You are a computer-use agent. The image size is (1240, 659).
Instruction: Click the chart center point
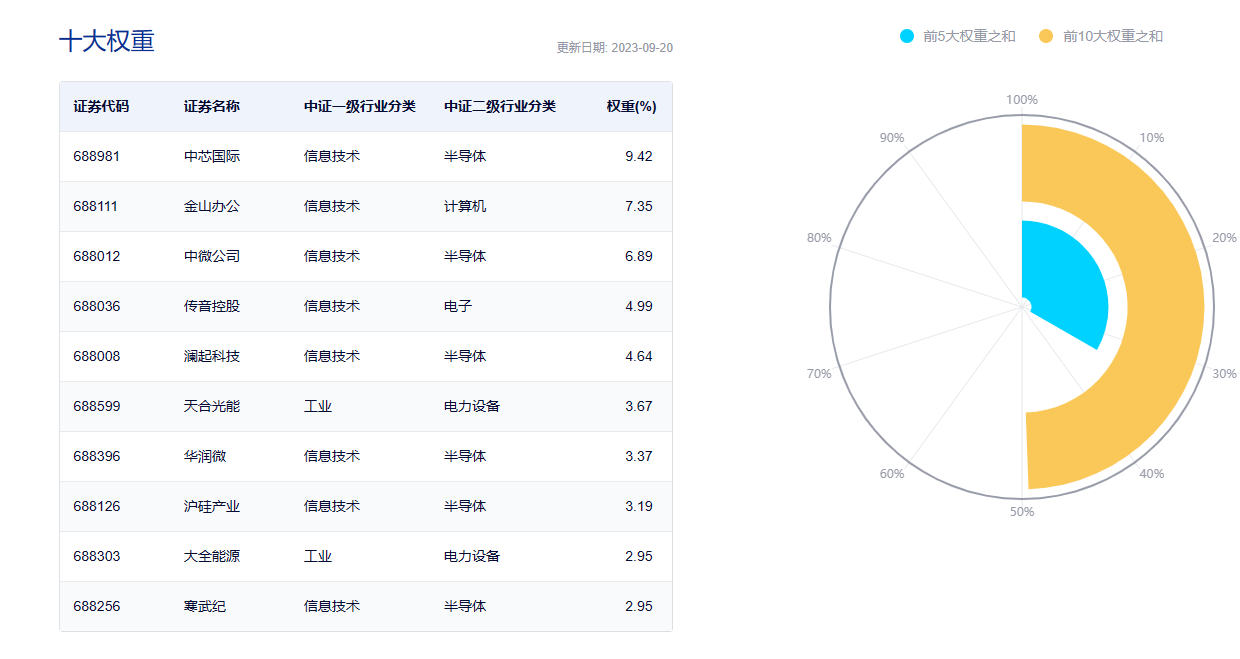coord(1021,305)
